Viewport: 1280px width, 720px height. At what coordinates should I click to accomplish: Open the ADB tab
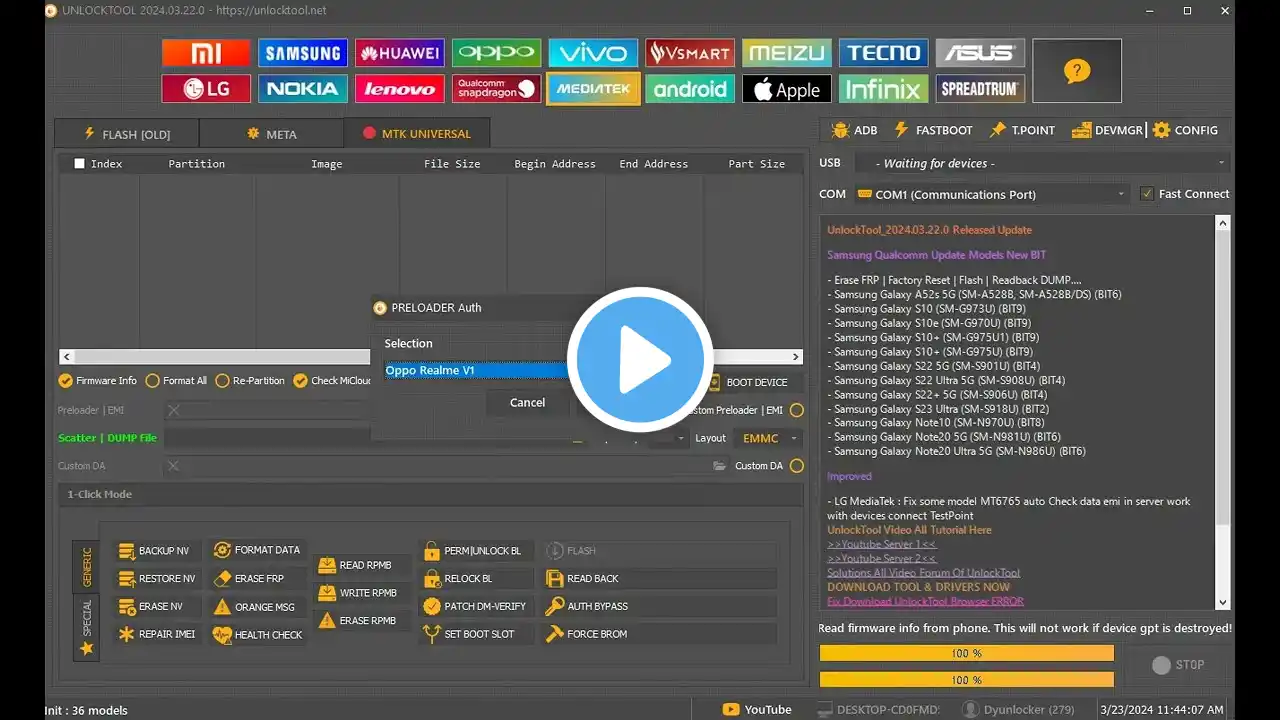click(854, 130)
